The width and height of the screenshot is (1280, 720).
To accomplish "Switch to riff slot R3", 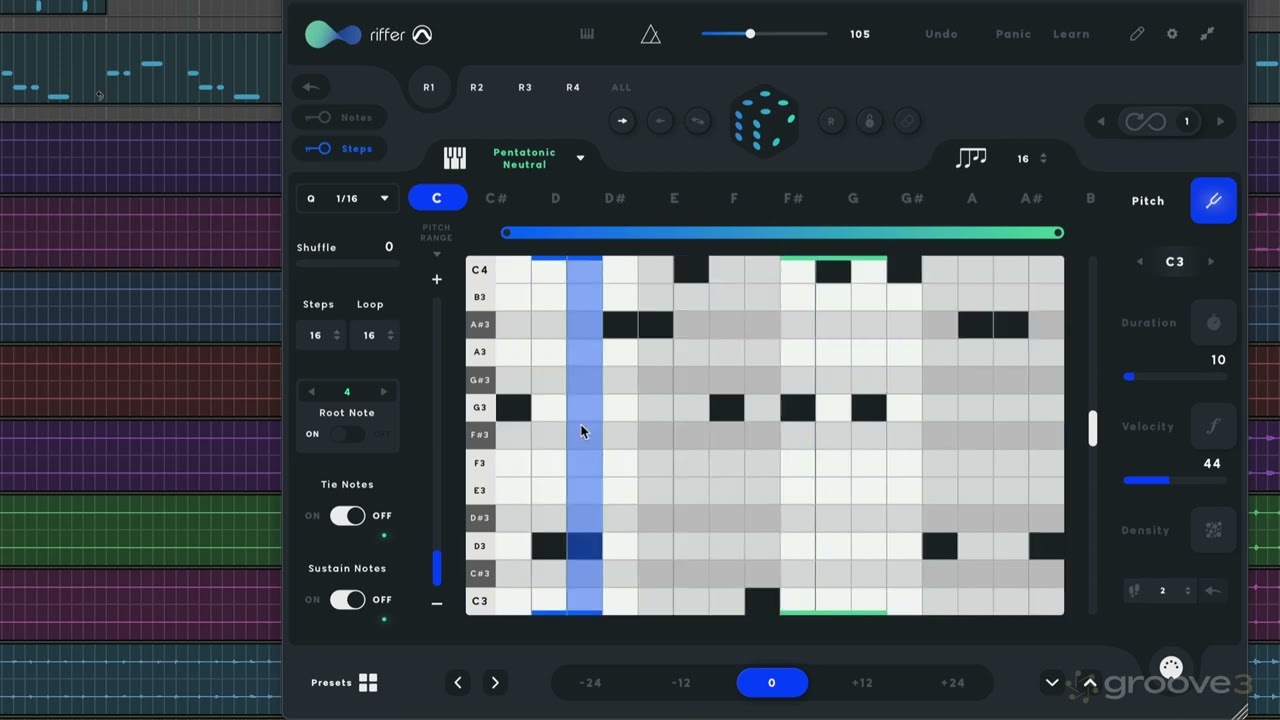I will [x=525, y=87].
